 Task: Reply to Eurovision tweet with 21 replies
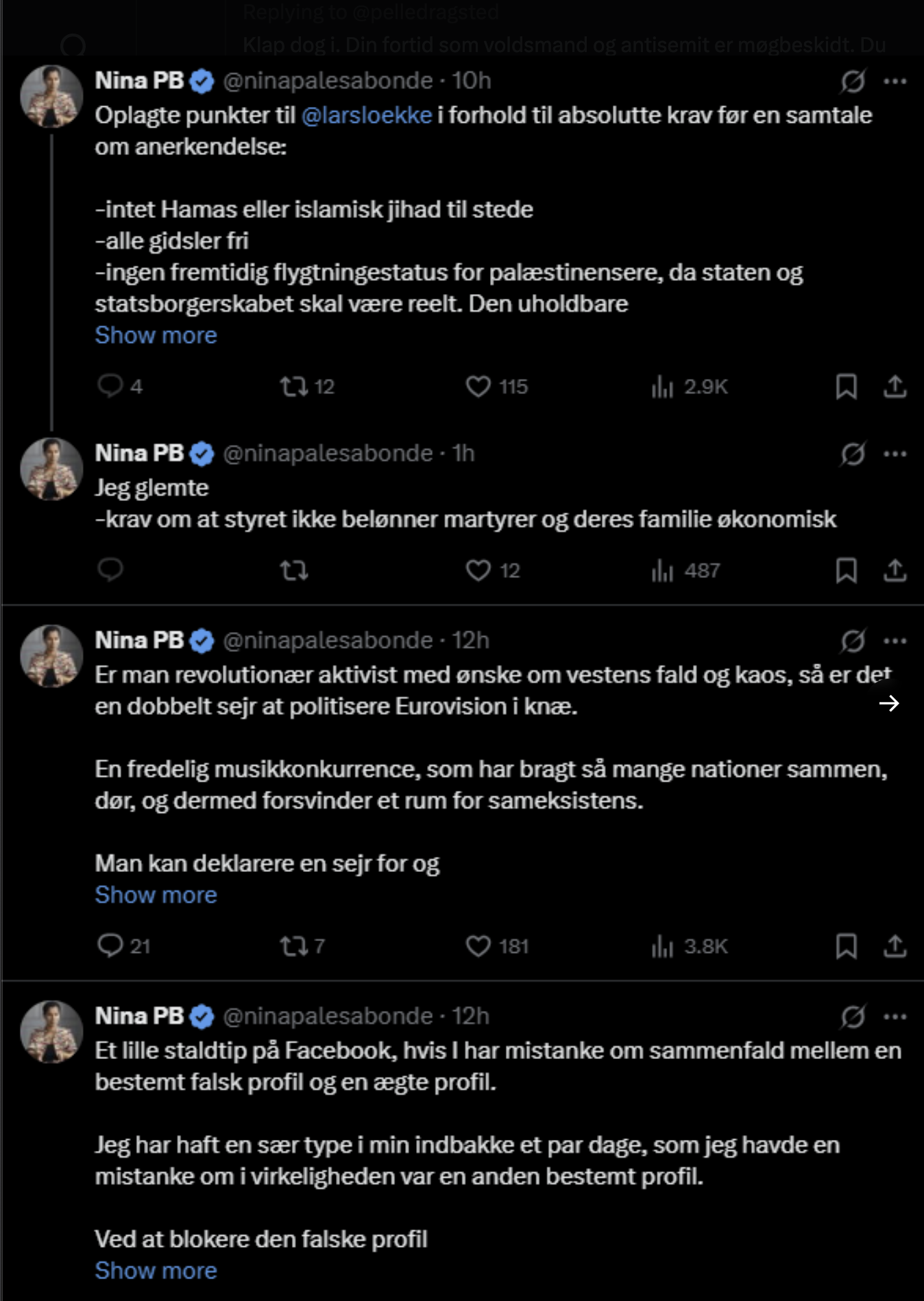[110, 946]
